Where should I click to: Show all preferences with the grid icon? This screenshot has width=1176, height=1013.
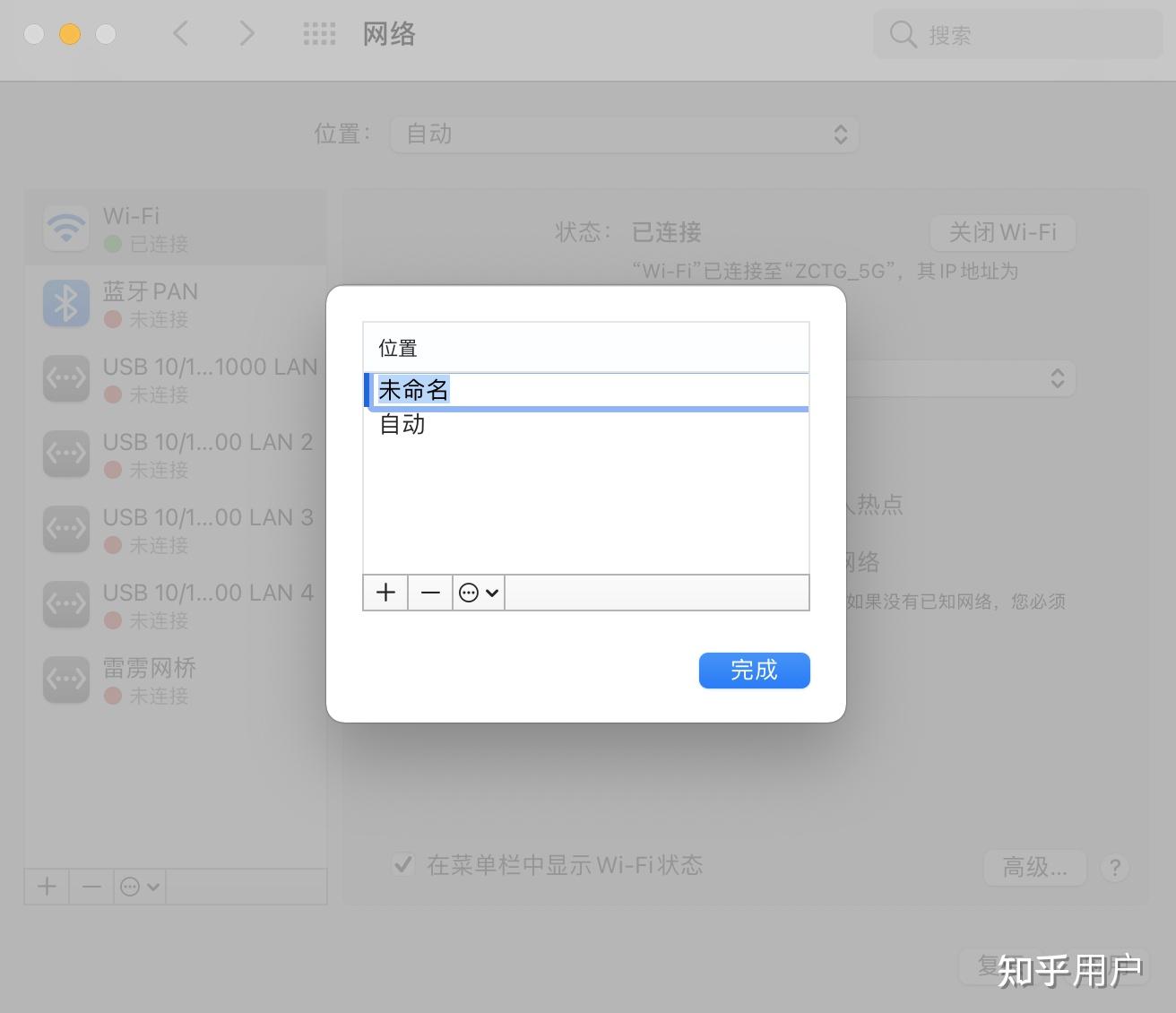(x=319, y=34)
